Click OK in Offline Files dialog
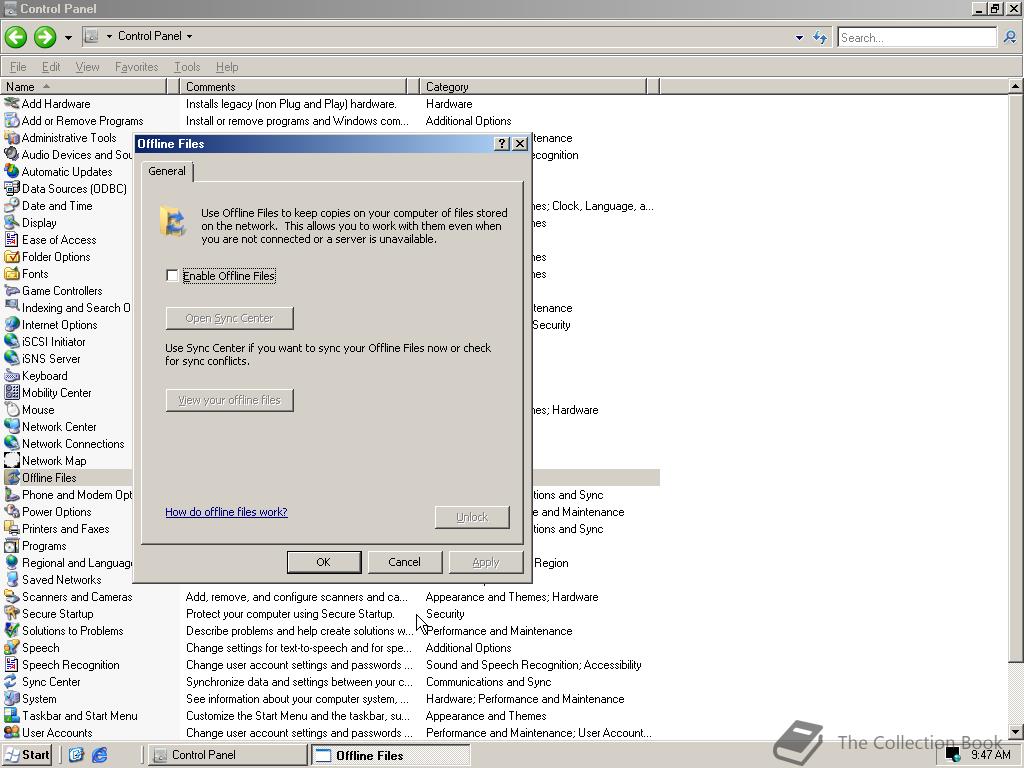 click(324, 562)
